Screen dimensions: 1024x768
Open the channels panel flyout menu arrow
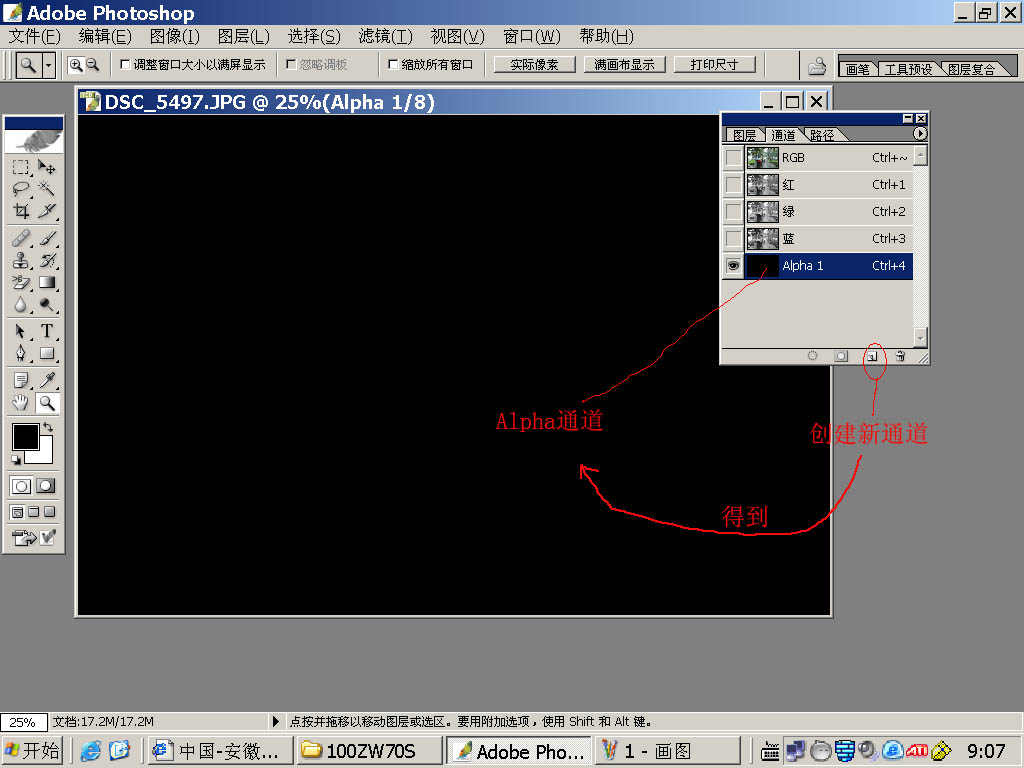point(920,134)
